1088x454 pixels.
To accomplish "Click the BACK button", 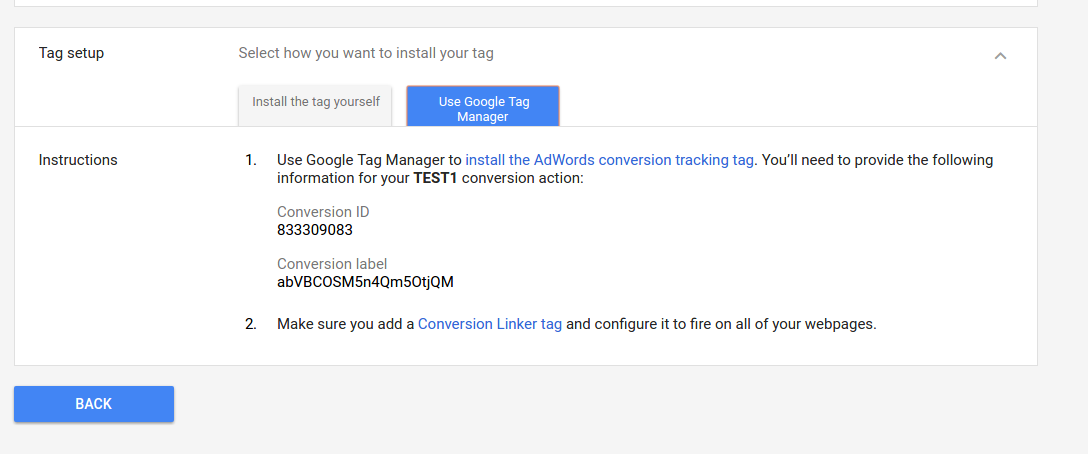I will [x=94, y=404].
